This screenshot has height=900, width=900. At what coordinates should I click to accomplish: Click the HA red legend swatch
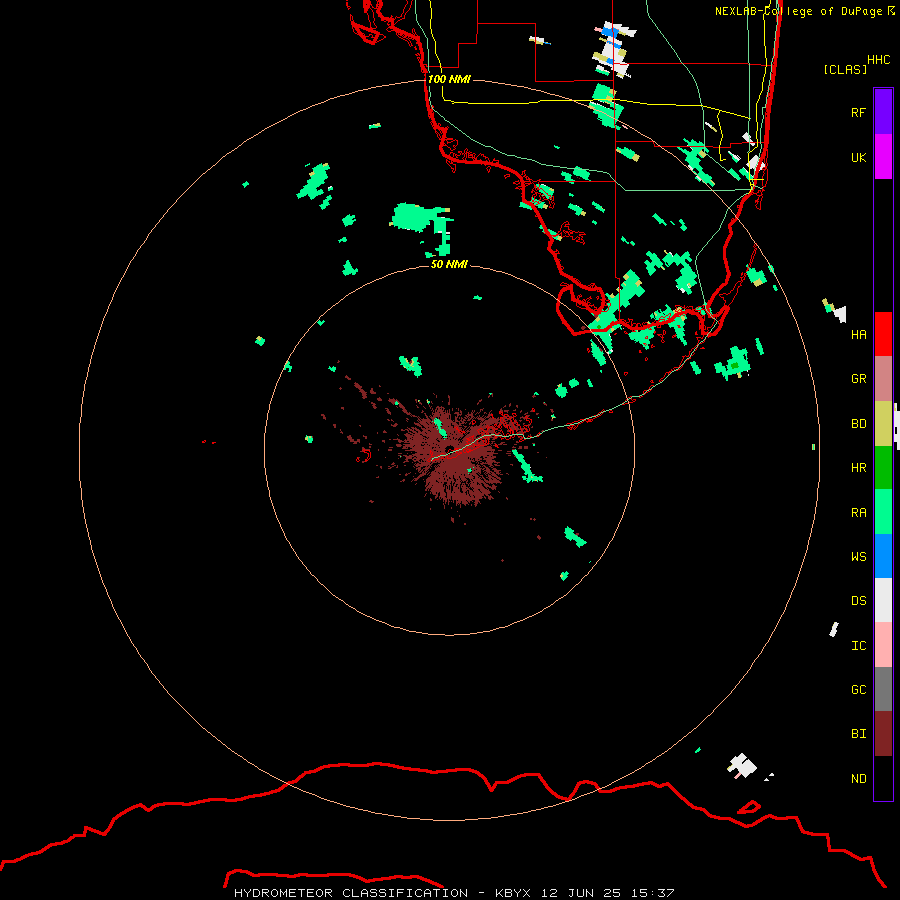(883, 334)
